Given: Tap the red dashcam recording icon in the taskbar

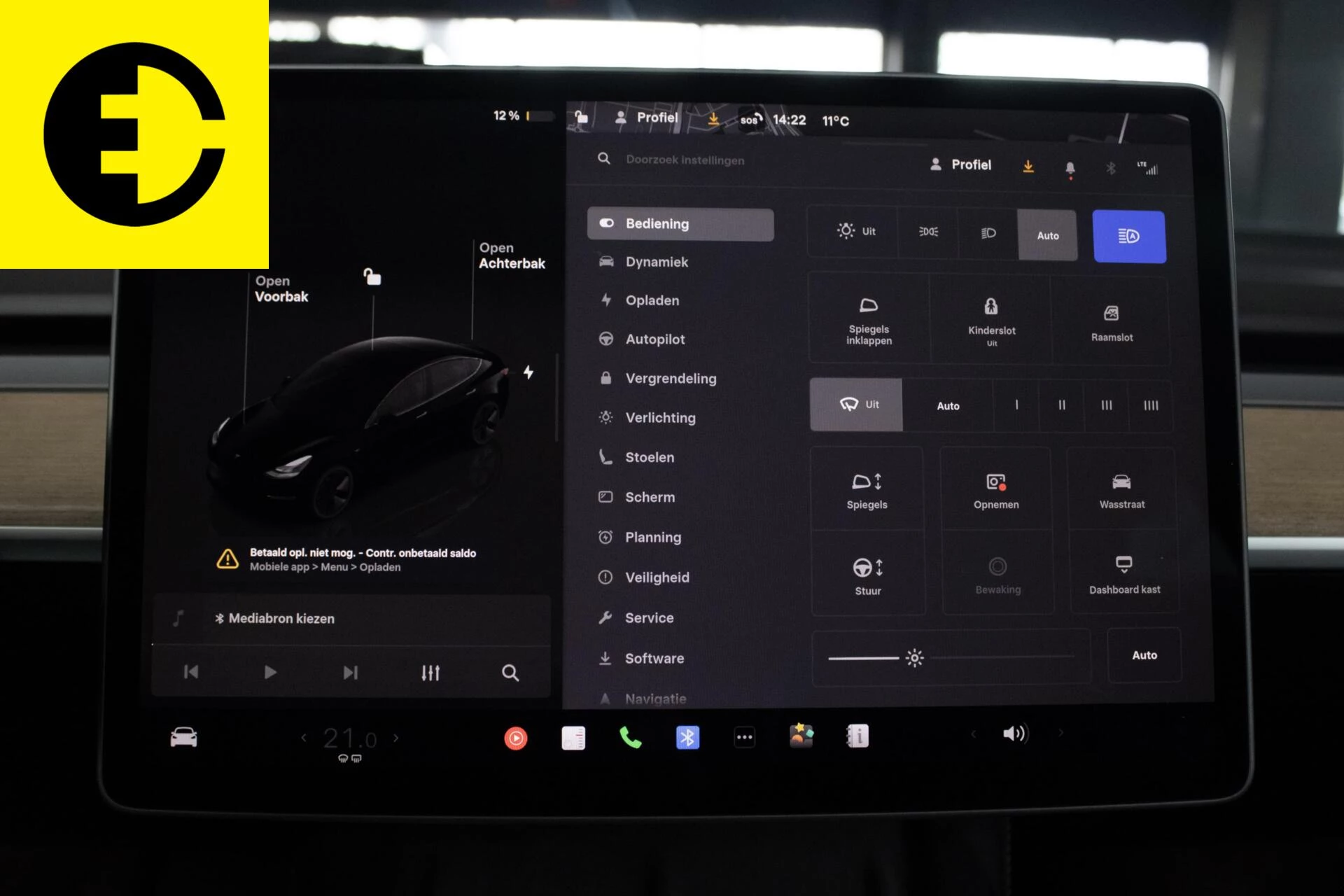Looking at the screenshot, I should point(517,737).
